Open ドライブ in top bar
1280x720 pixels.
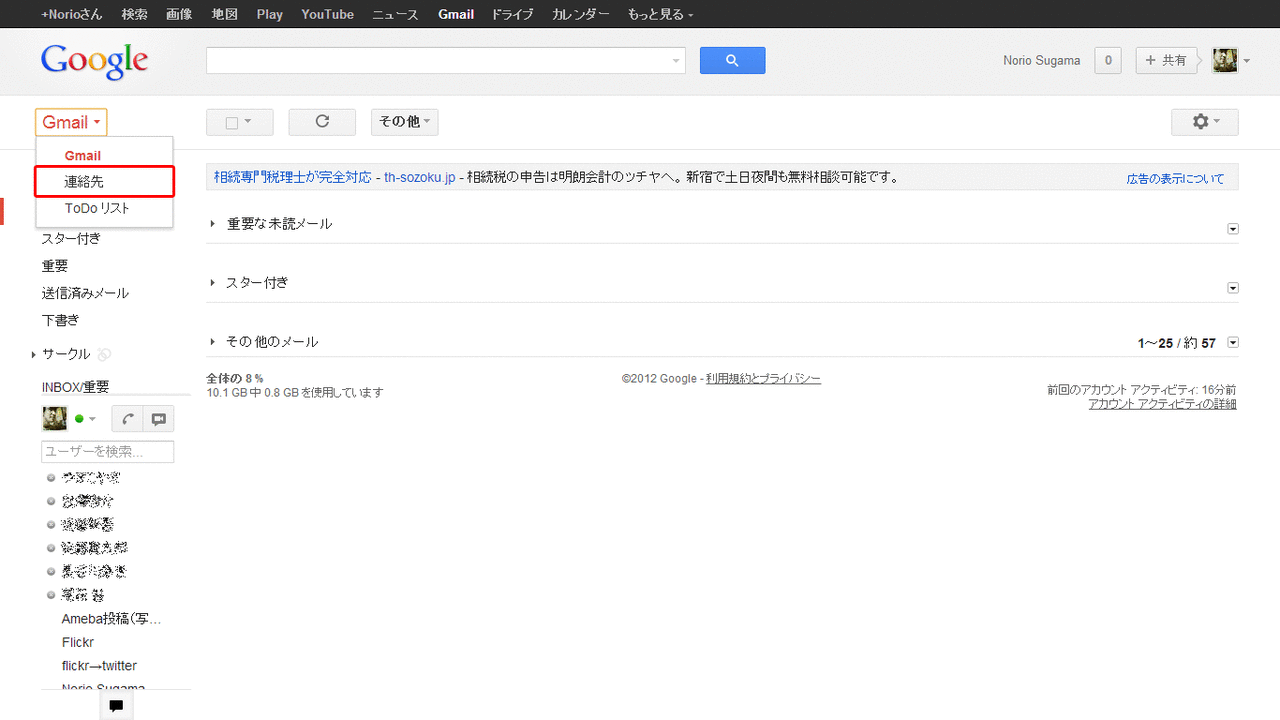[512, 14]
